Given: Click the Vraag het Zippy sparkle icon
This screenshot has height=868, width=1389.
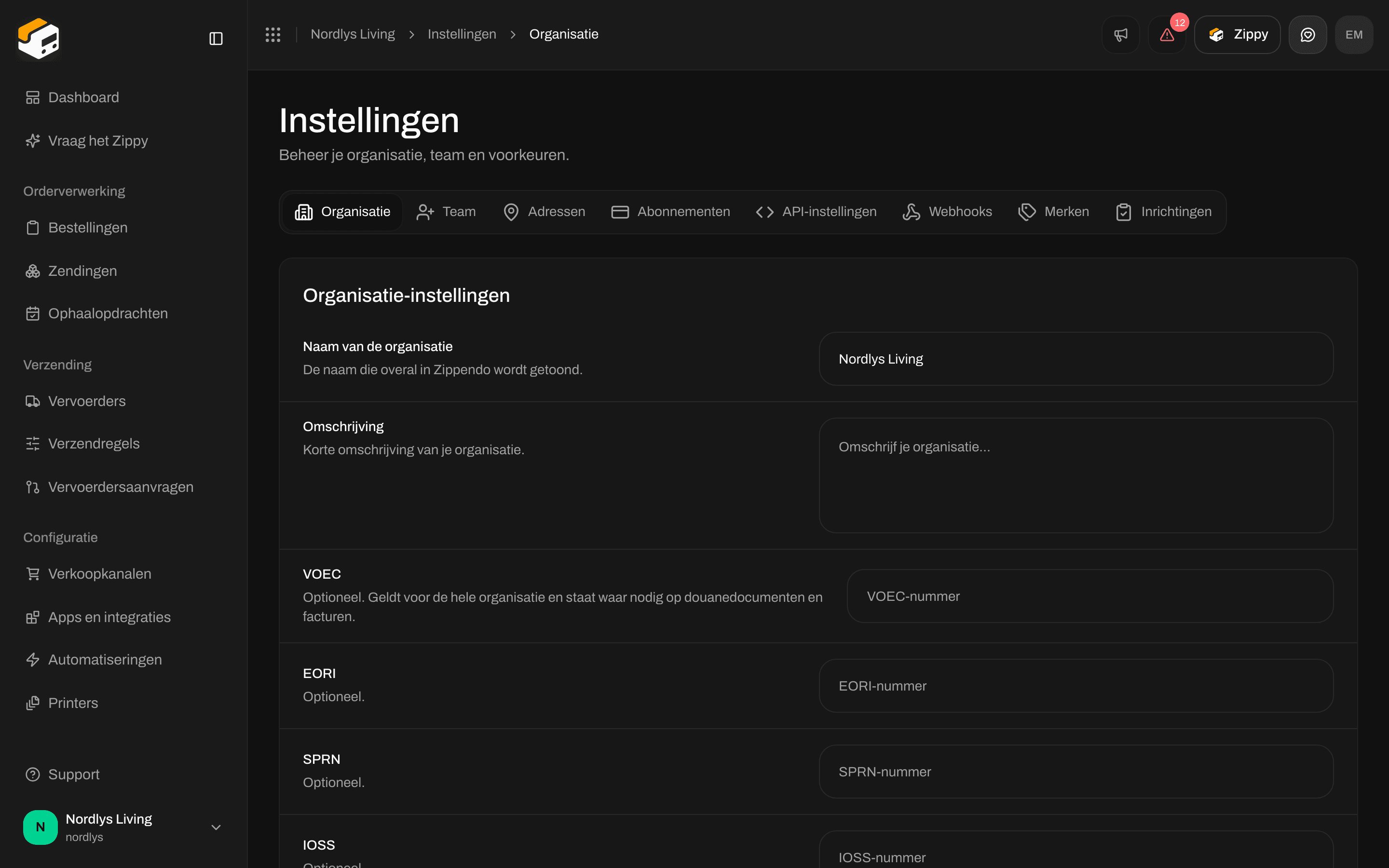Looking at the screenshot, I should point(33,141).
